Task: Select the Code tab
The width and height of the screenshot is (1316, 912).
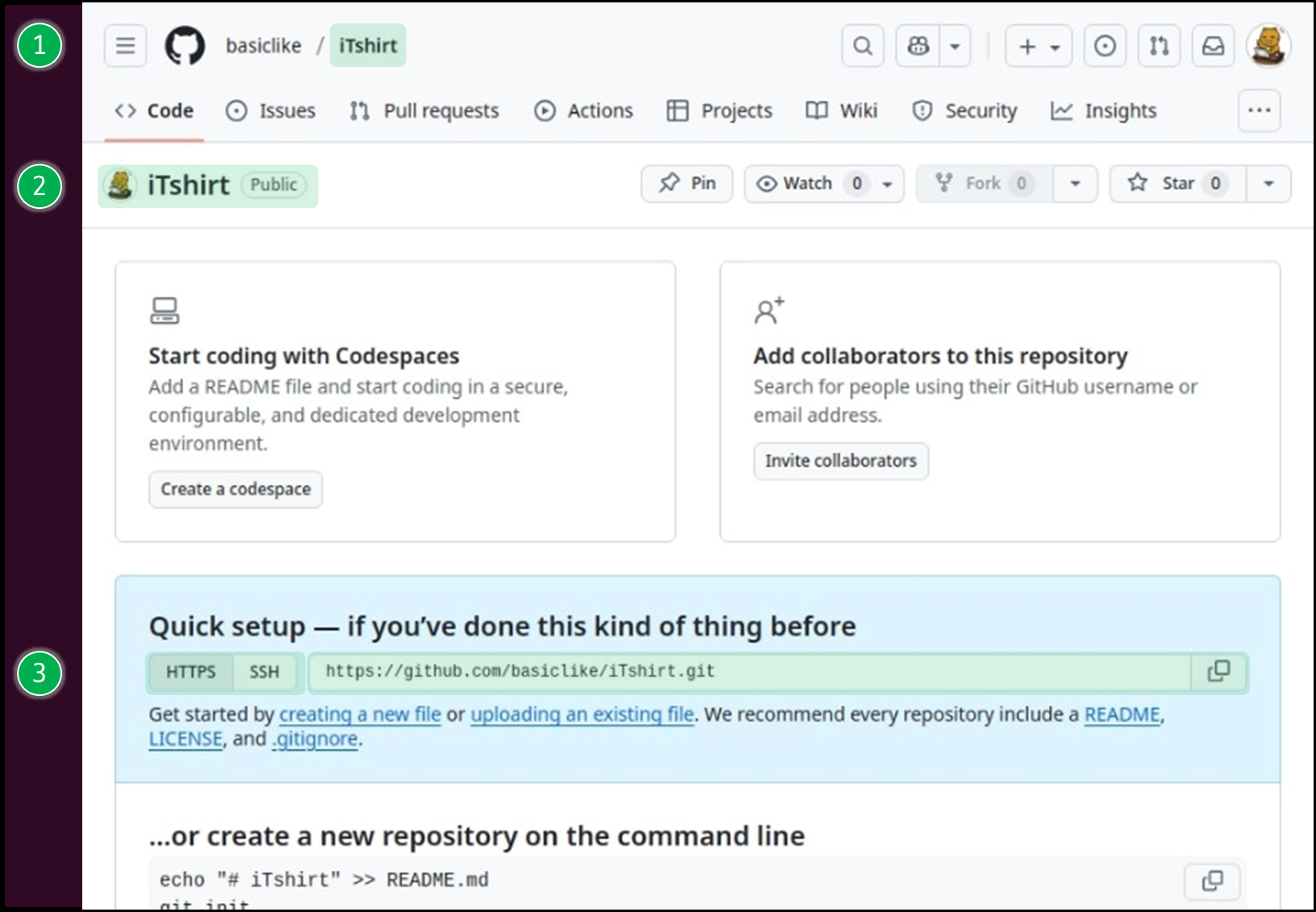Action: (154, 110)
